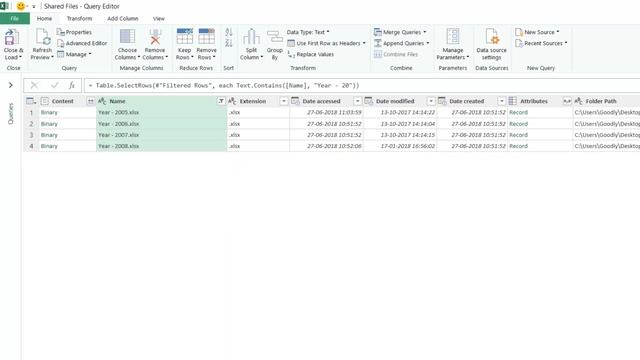
Task: Click the Date accessed column type icon
Action: tap(295, 101)
